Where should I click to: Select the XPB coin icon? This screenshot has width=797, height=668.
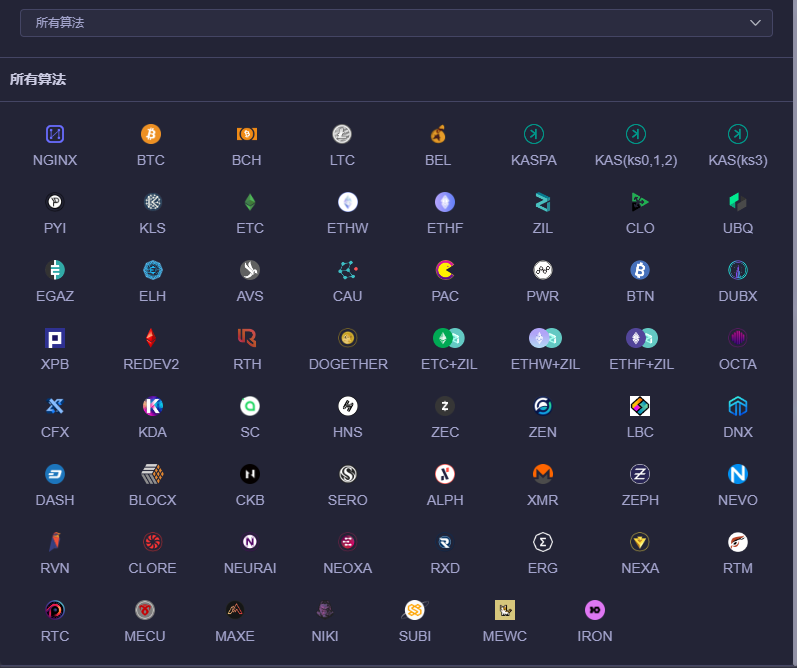tap(55, 338)
